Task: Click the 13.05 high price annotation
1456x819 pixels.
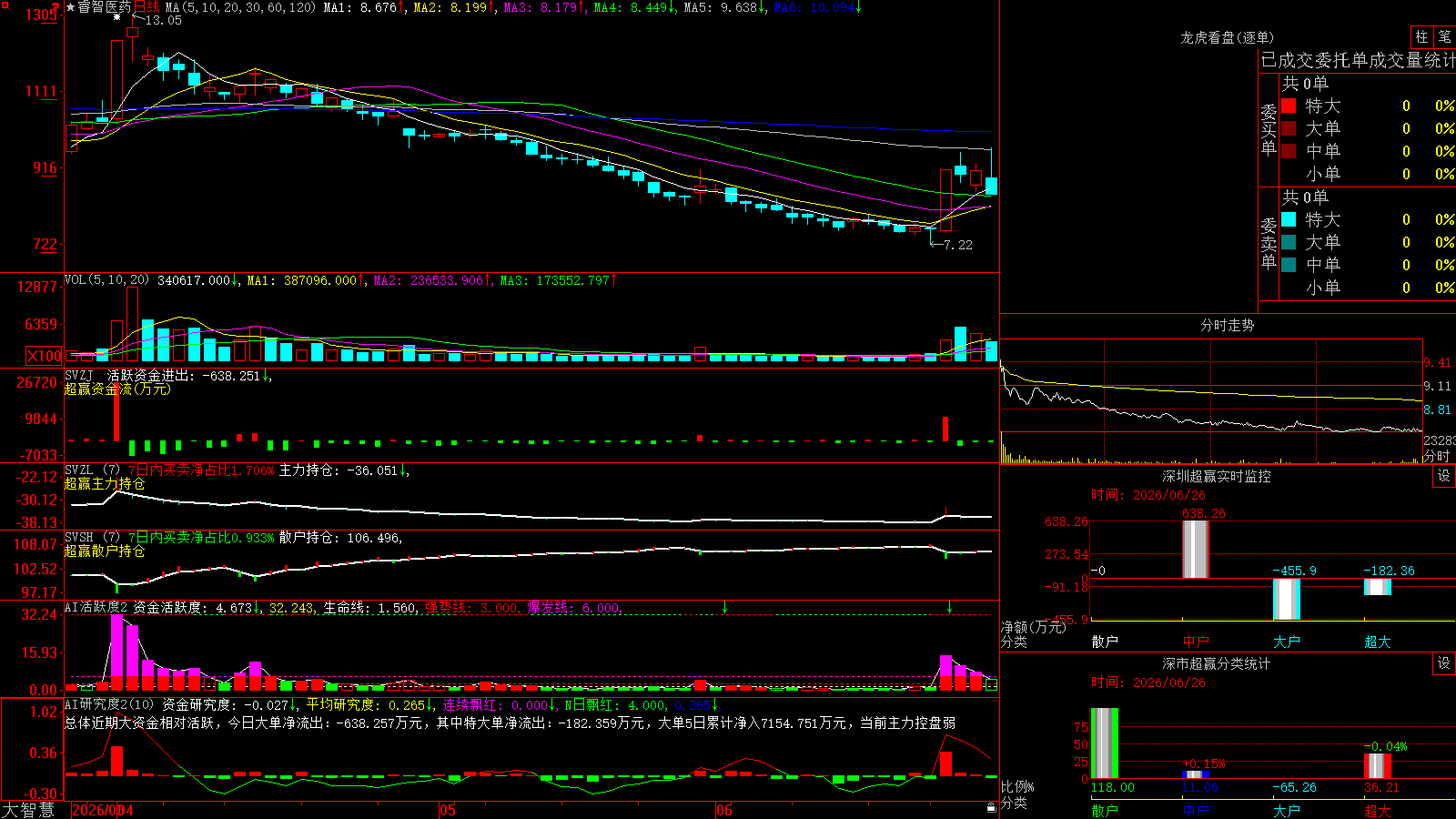Action: [x=164, y=20]
